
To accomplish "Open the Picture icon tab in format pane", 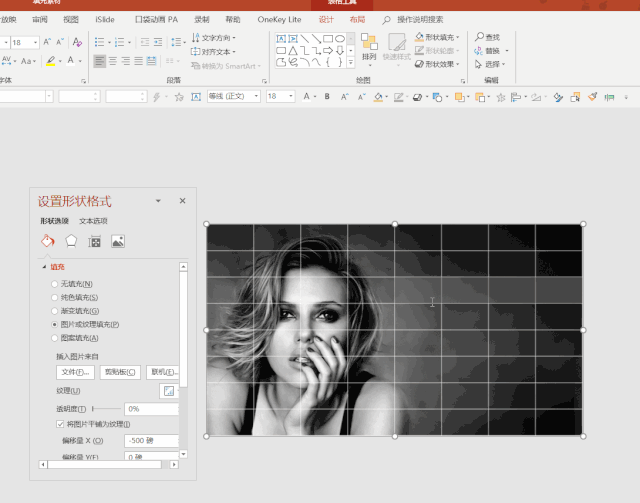I will coord(118,241).
